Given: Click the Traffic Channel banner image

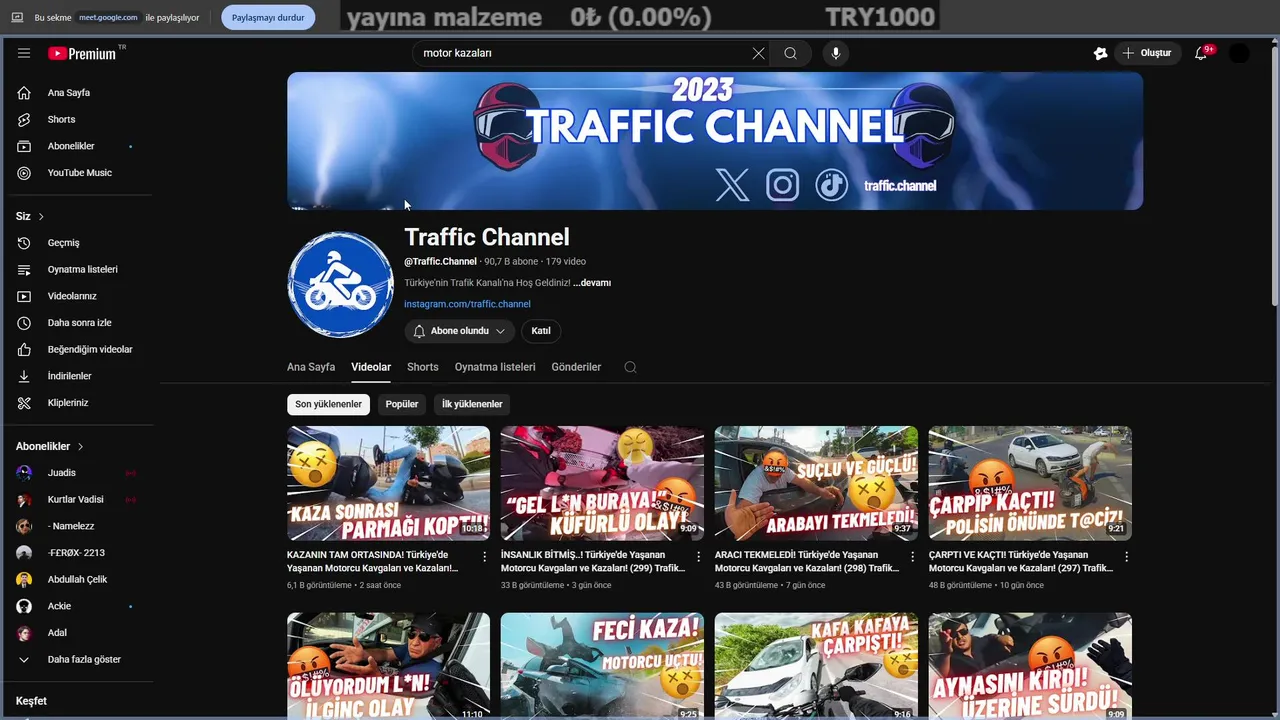Looking at the screenshot, I should (715, 141).
